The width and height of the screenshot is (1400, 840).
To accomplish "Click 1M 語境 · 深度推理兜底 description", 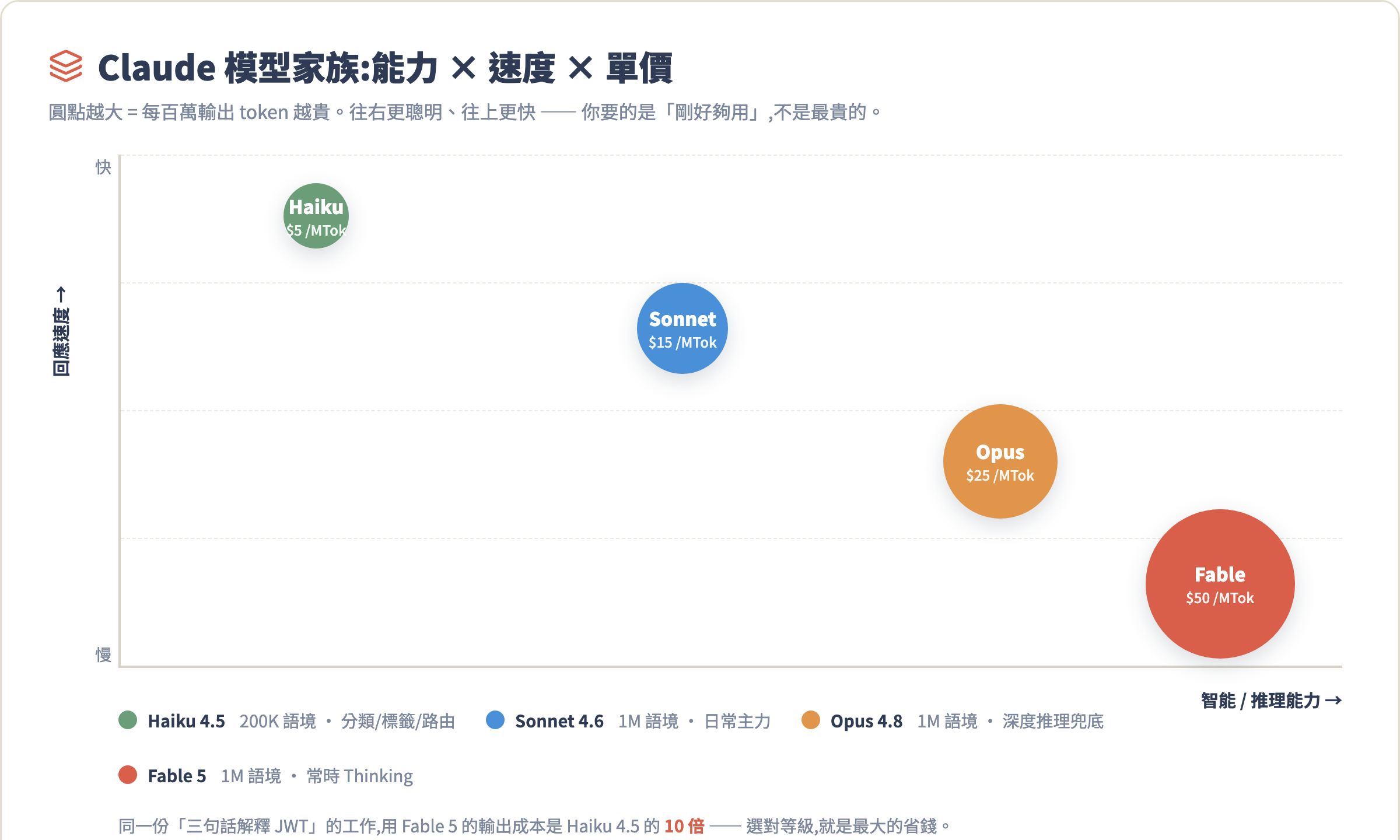I will 1010,722.
